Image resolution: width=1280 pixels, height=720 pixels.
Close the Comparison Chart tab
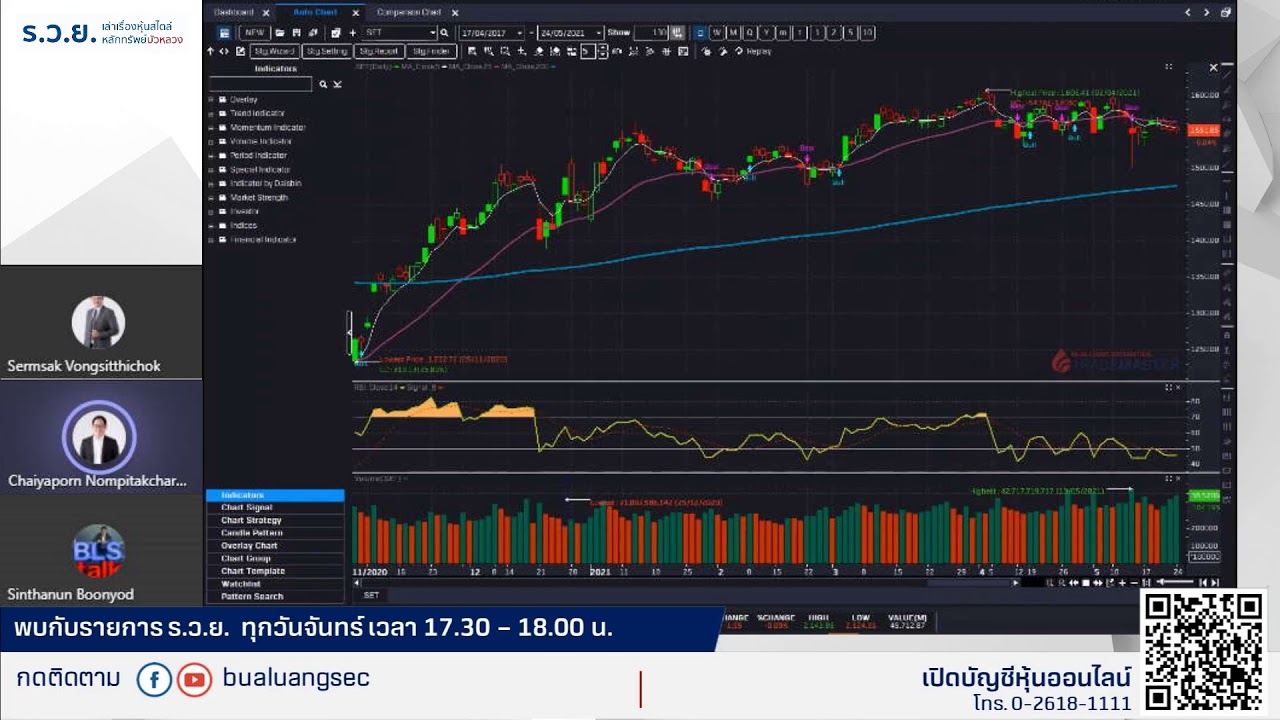455,12
